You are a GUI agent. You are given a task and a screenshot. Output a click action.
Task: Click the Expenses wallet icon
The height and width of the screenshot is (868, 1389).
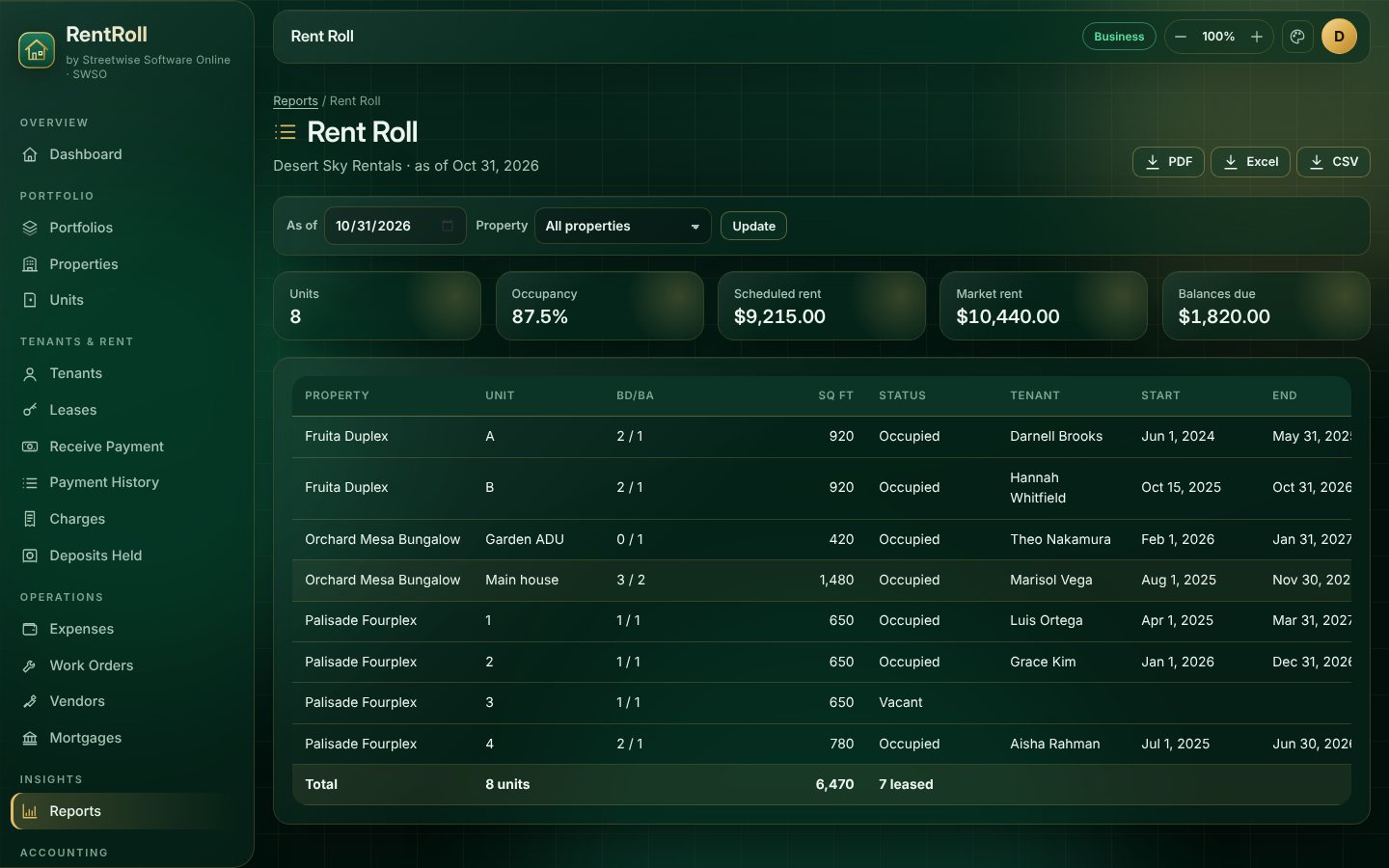click(30, 629)
